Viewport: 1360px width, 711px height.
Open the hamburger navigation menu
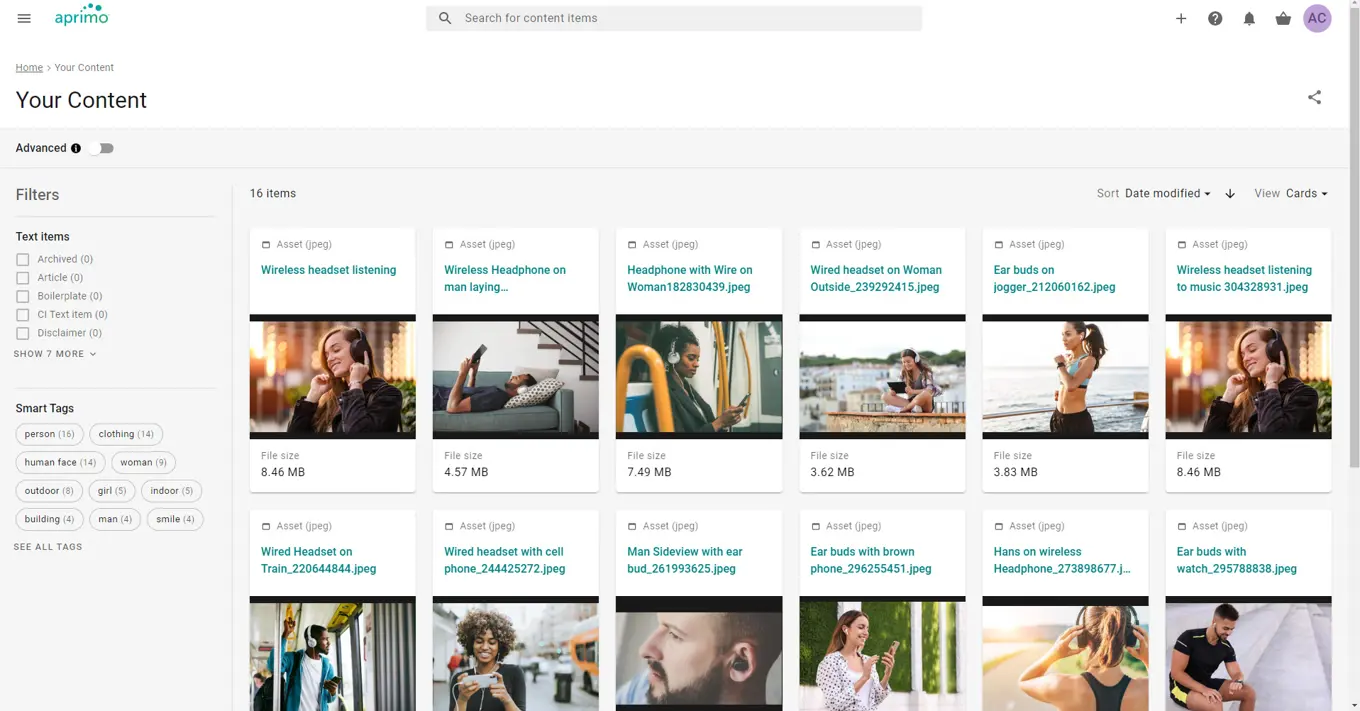[x=24, y=17]
